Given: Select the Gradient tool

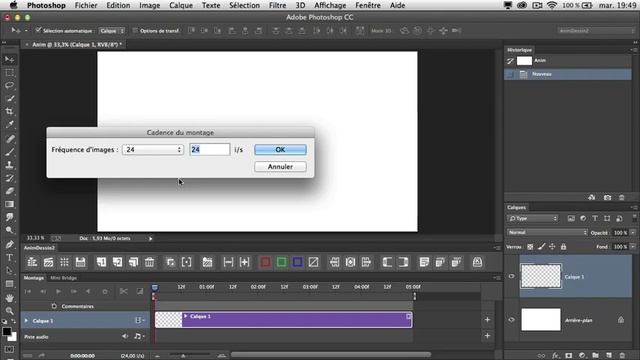Looking at the screenshot, I should coord(9,204).
